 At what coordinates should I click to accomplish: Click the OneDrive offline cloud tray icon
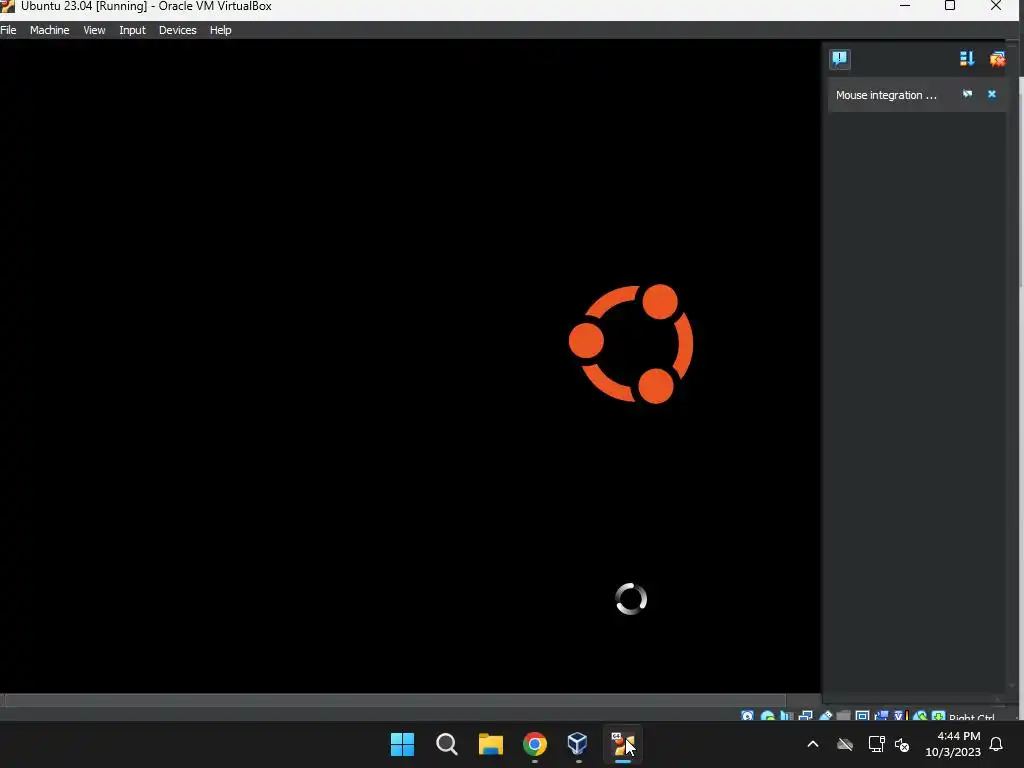pyautogui.click(x=845, y=744)
